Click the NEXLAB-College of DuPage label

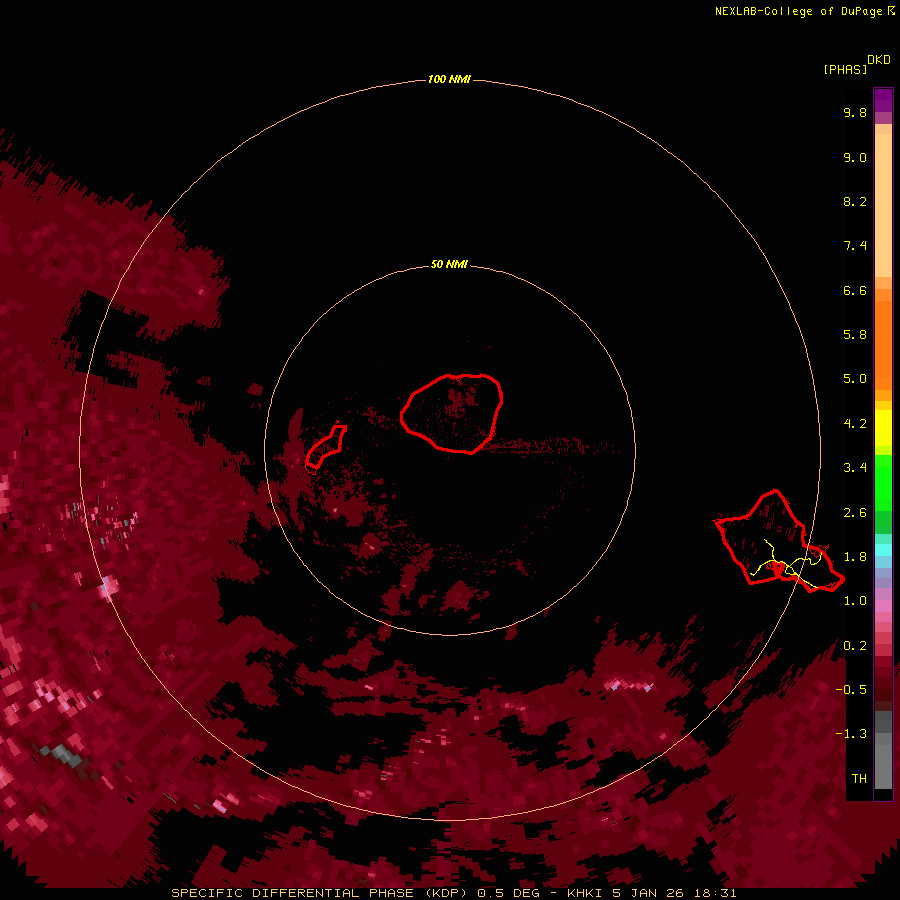(x=804, y=11)
